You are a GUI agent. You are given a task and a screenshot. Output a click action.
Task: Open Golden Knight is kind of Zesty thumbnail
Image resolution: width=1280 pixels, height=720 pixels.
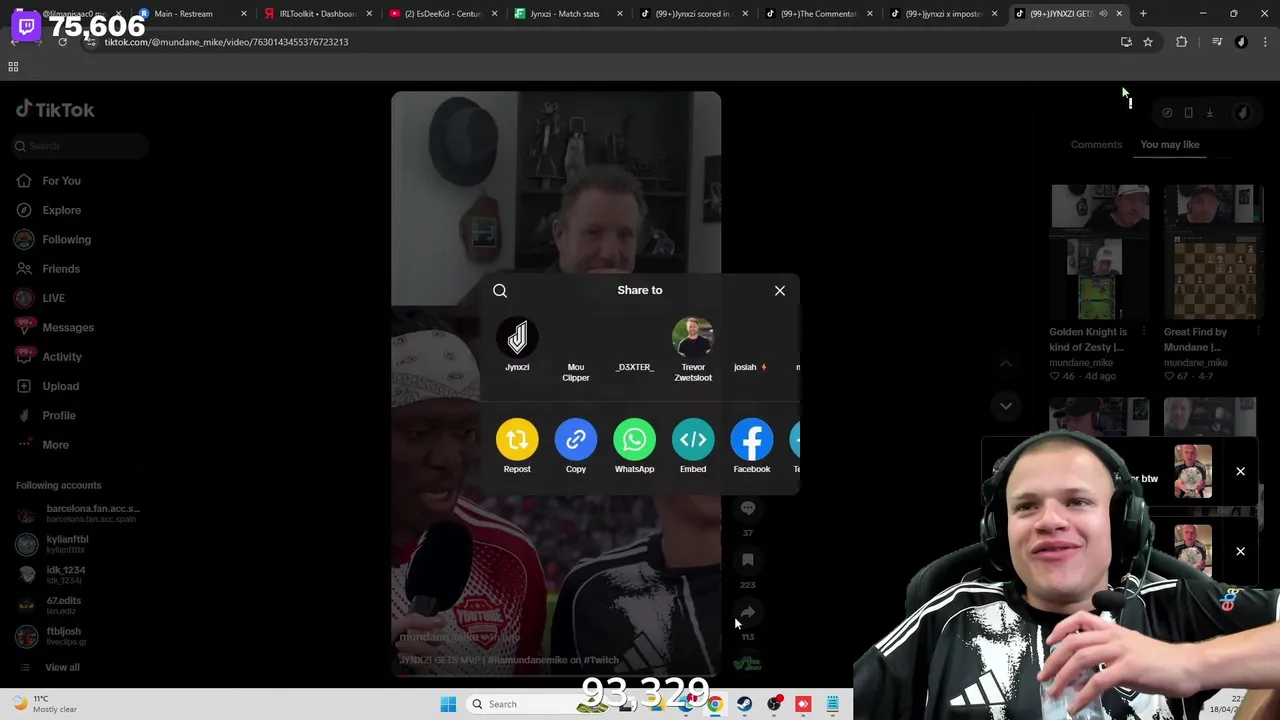1099,252
